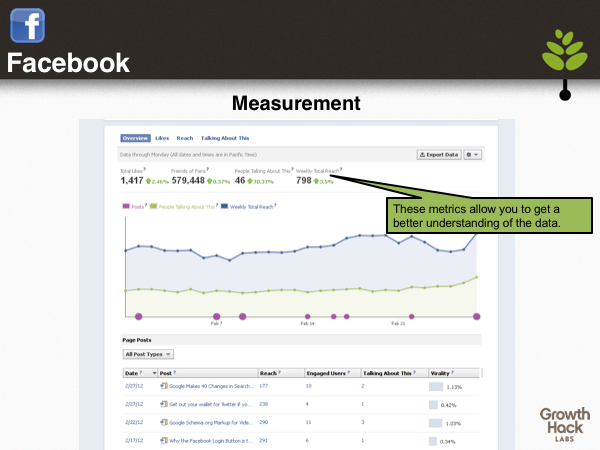600x450 pixels.
Task: Switch to the Likes tab
Action: (162, 138)
